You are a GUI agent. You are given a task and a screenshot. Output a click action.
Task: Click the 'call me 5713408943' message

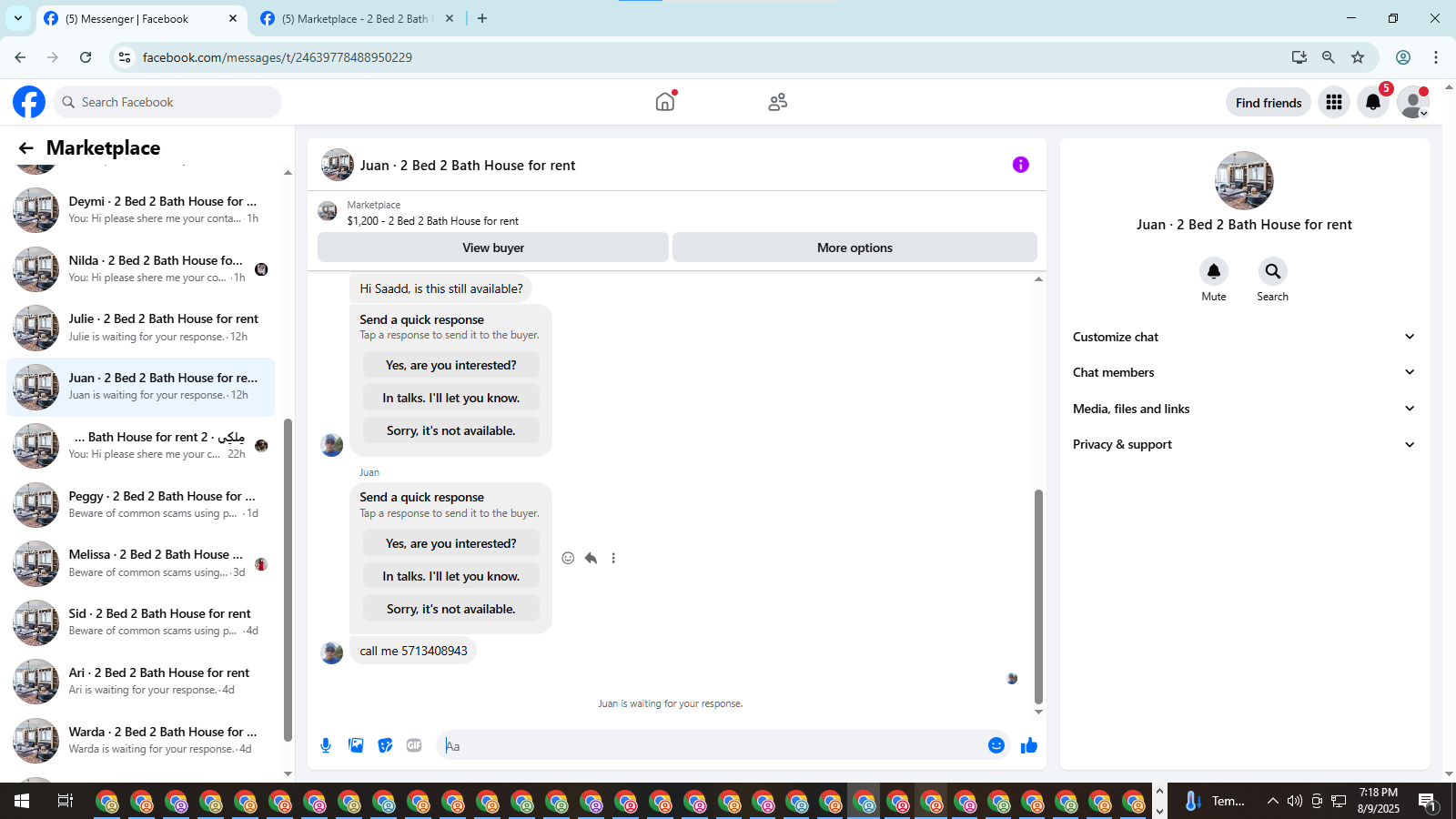click(x=413, y=651)
